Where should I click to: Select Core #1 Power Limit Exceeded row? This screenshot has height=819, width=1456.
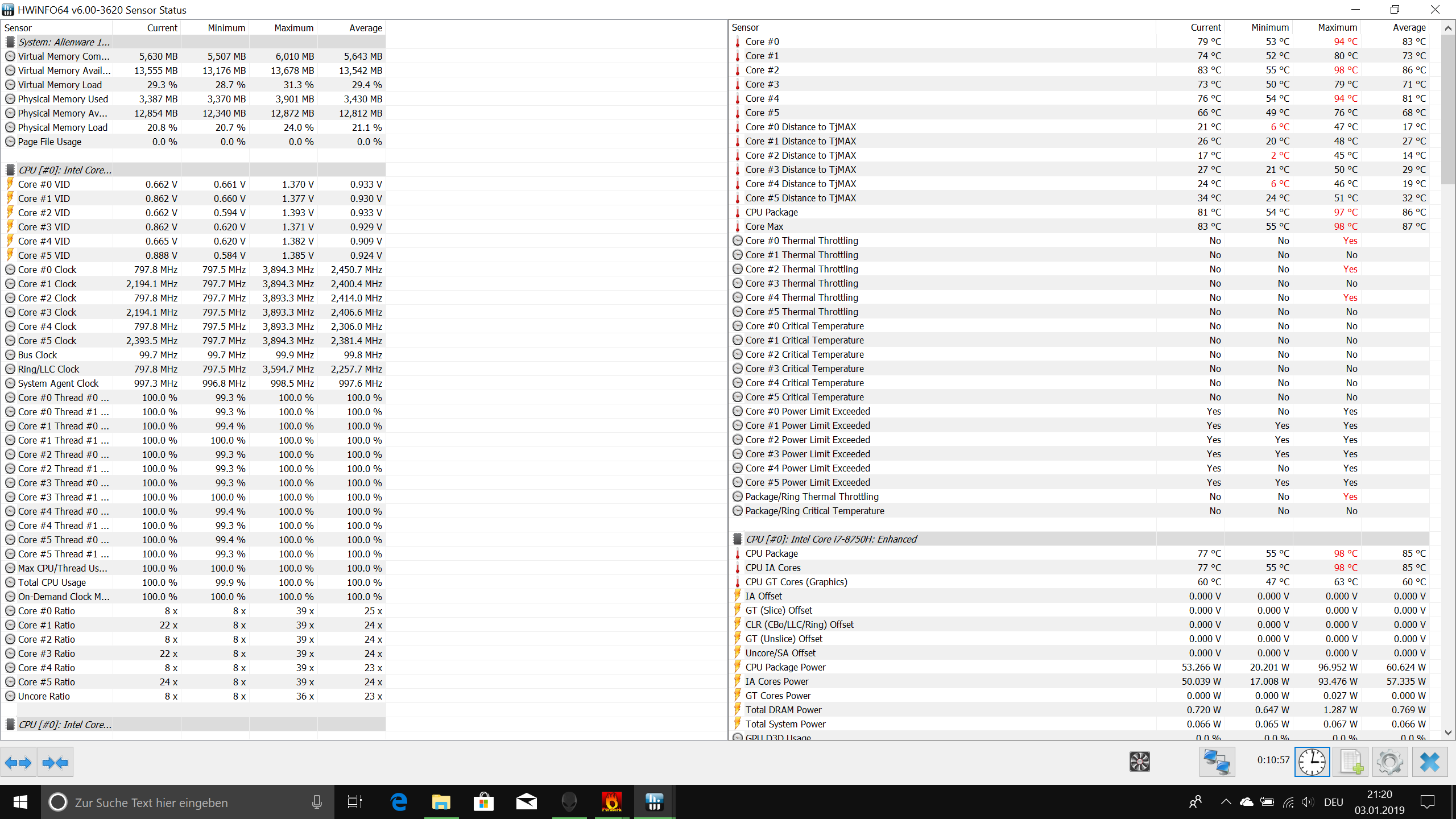pos(1079,425)
